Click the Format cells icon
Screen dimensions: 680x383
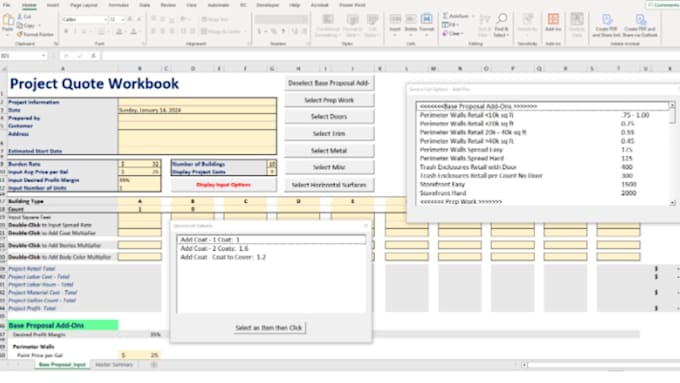(427, 20)
